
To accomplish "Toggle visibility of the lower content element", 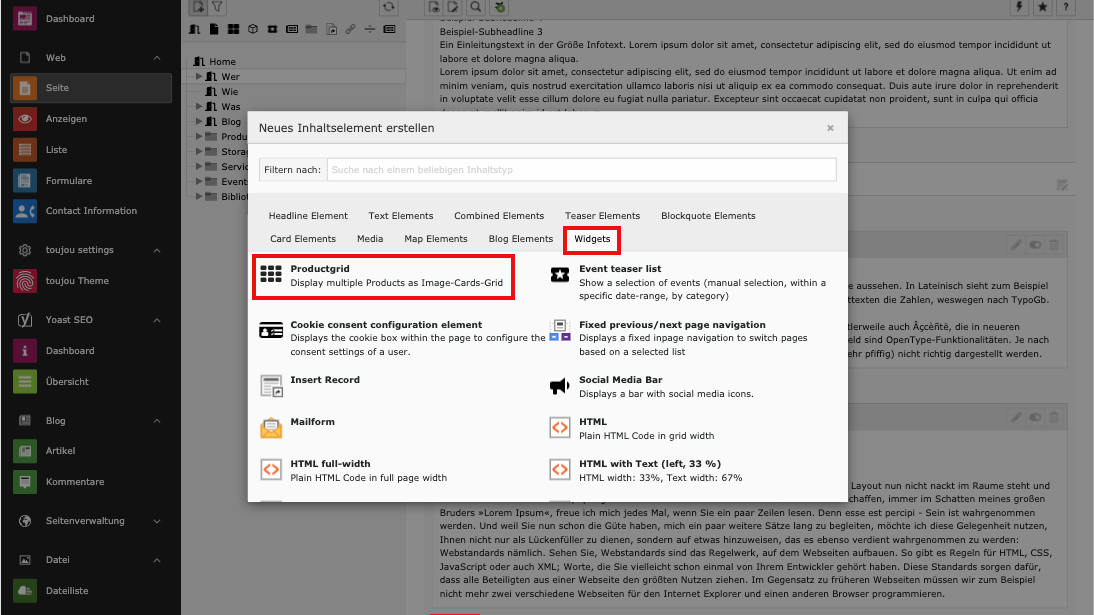I will click(1035, 416).
